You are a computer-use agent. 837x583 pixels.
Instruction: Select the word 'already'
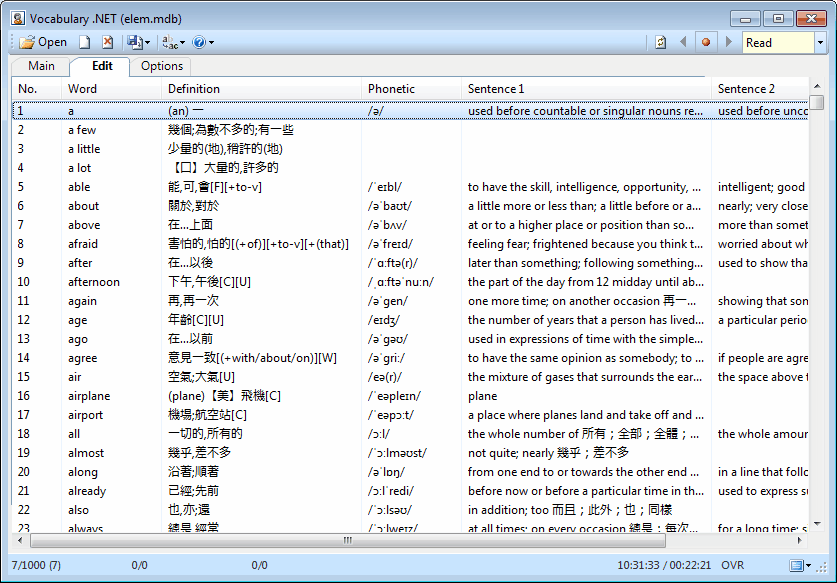87,491
